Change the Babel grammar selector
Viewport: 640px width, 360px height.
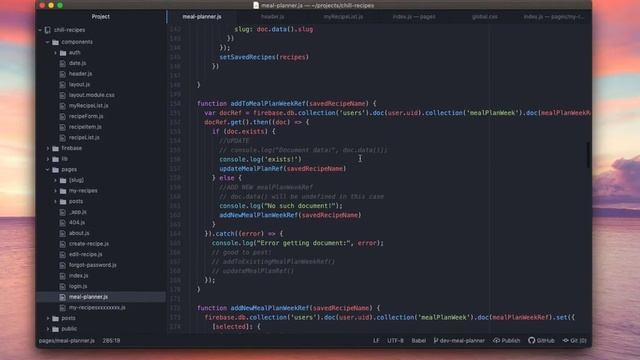(418, 340)
